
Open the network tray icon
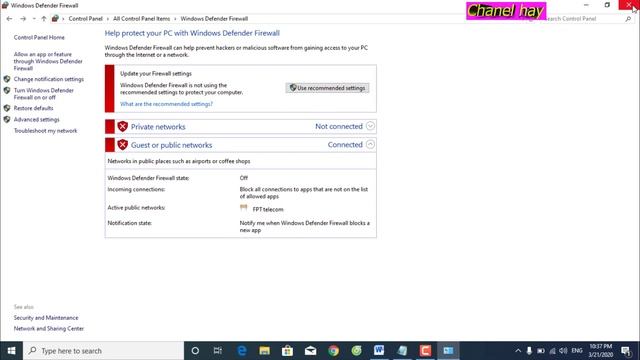(x=552, y=351)
